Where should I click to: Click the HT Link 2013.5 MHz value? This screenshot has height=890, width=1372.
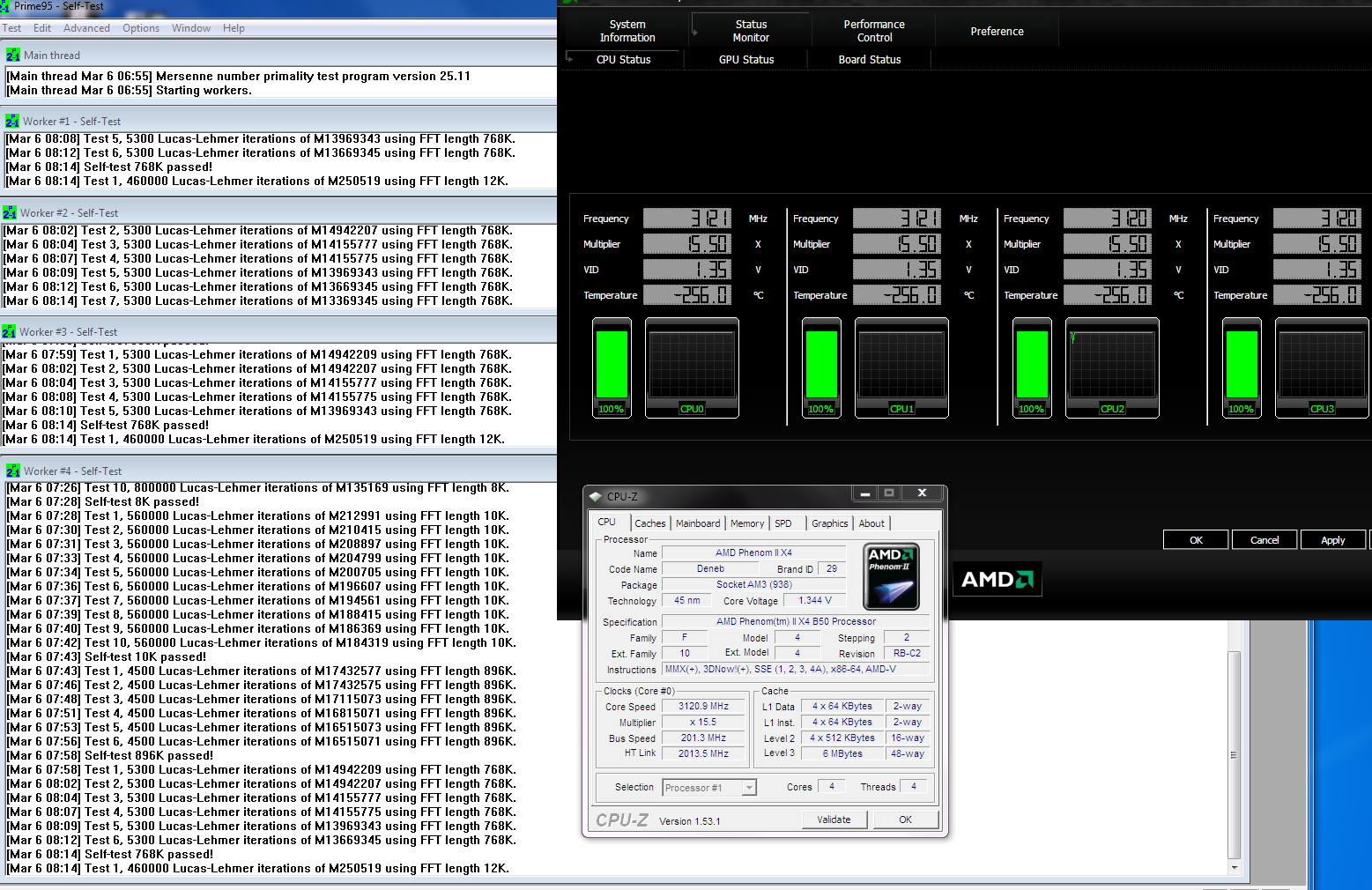tap(703, 754)
